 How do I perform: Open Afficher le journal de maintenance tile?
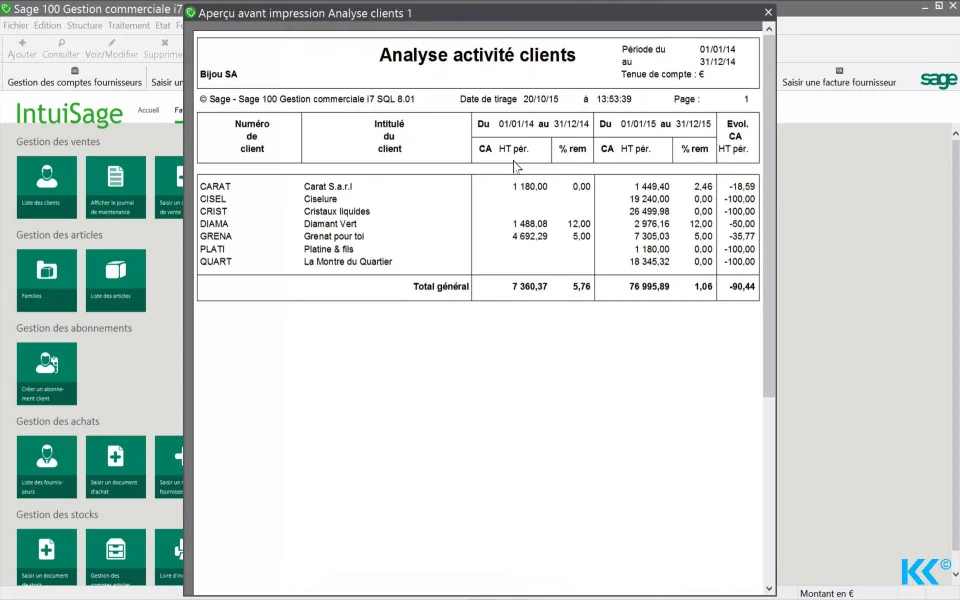(x=116, y=187)
